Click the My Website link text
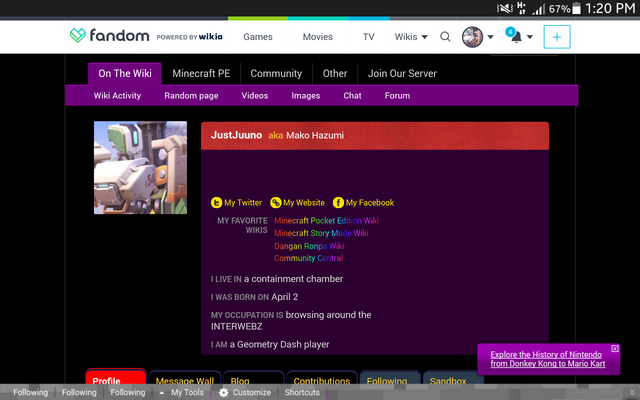The height and width of the screenshot is (400, 640). tap(304, 202)
